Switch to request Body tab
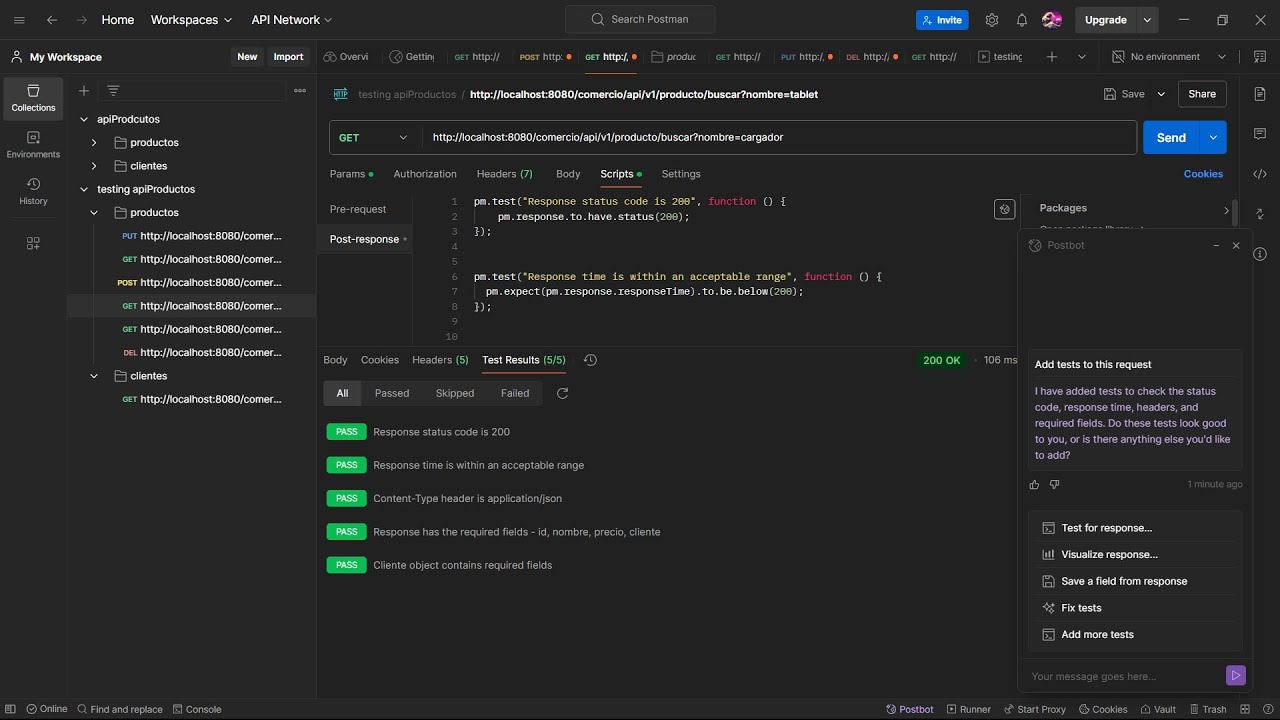The width and height of the screenshot is (1280, 720). point(568,174)
